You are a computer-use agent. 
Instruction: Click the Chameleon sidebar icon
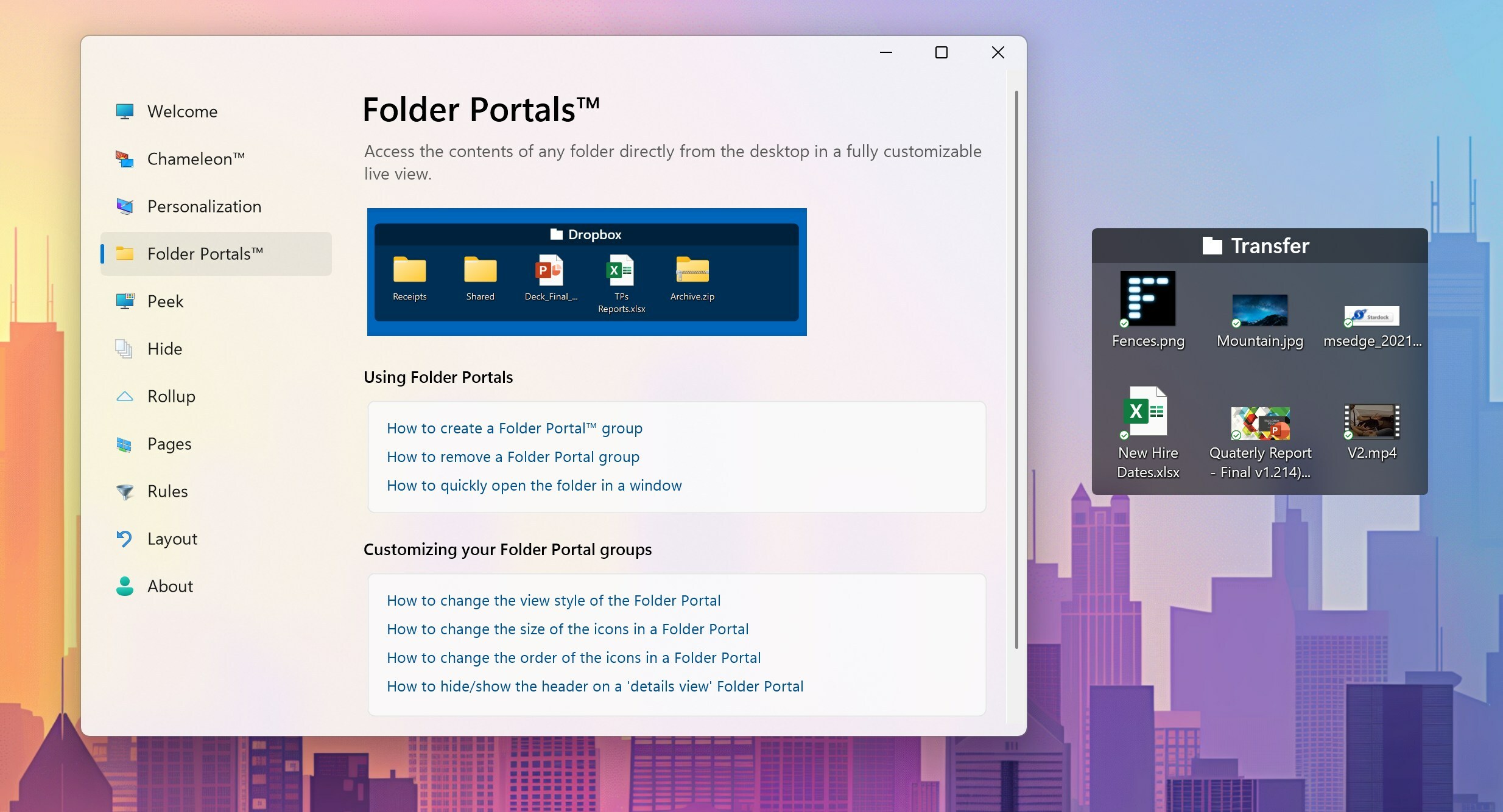[x=124, y=159]
